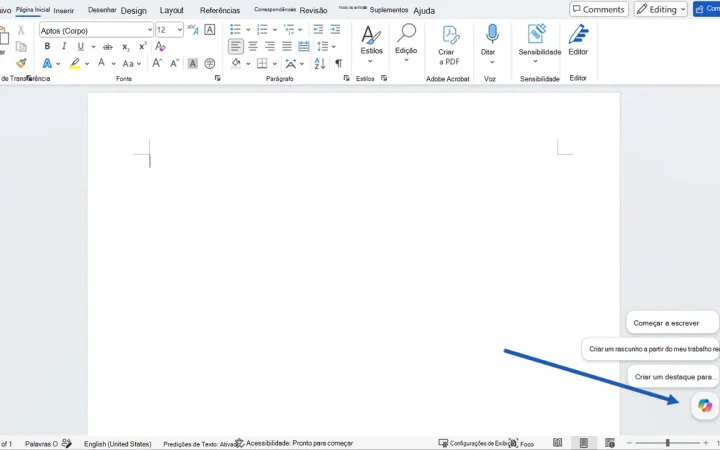Viewport: 720px width, 450px height.
Task: Toggle show paragraph marks
Action: (338, 63)
